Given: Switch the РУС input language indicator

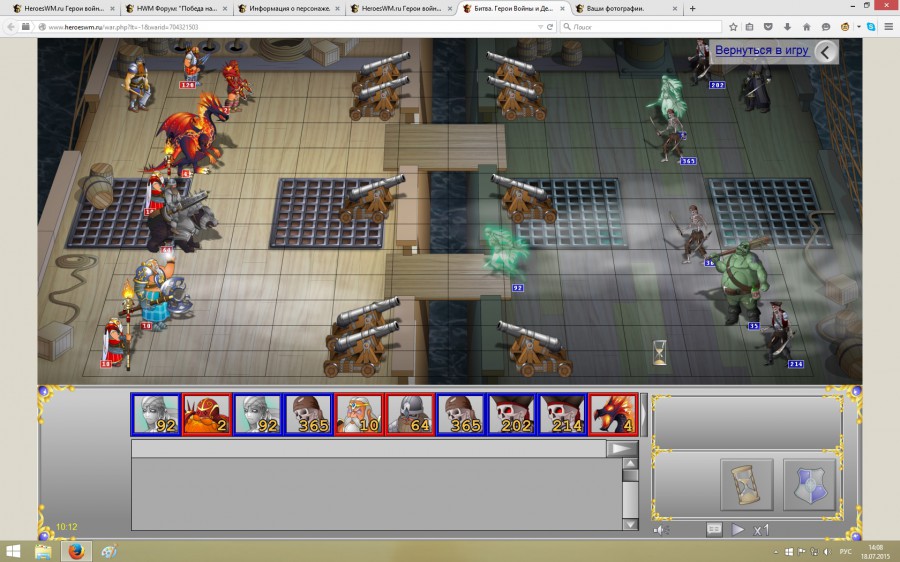Looking at the screenshot, I should (x=845, y=552).
